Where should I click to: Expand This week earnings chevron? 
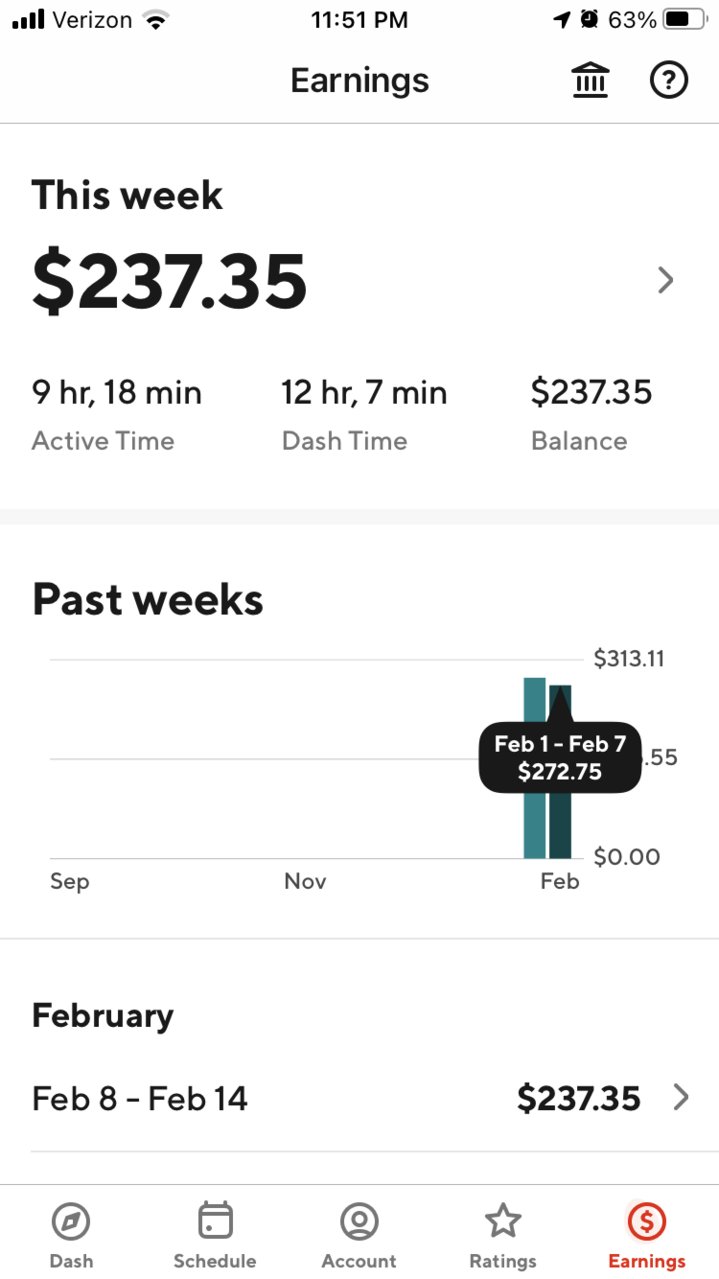pyautogui.click(x=666, y=281)
